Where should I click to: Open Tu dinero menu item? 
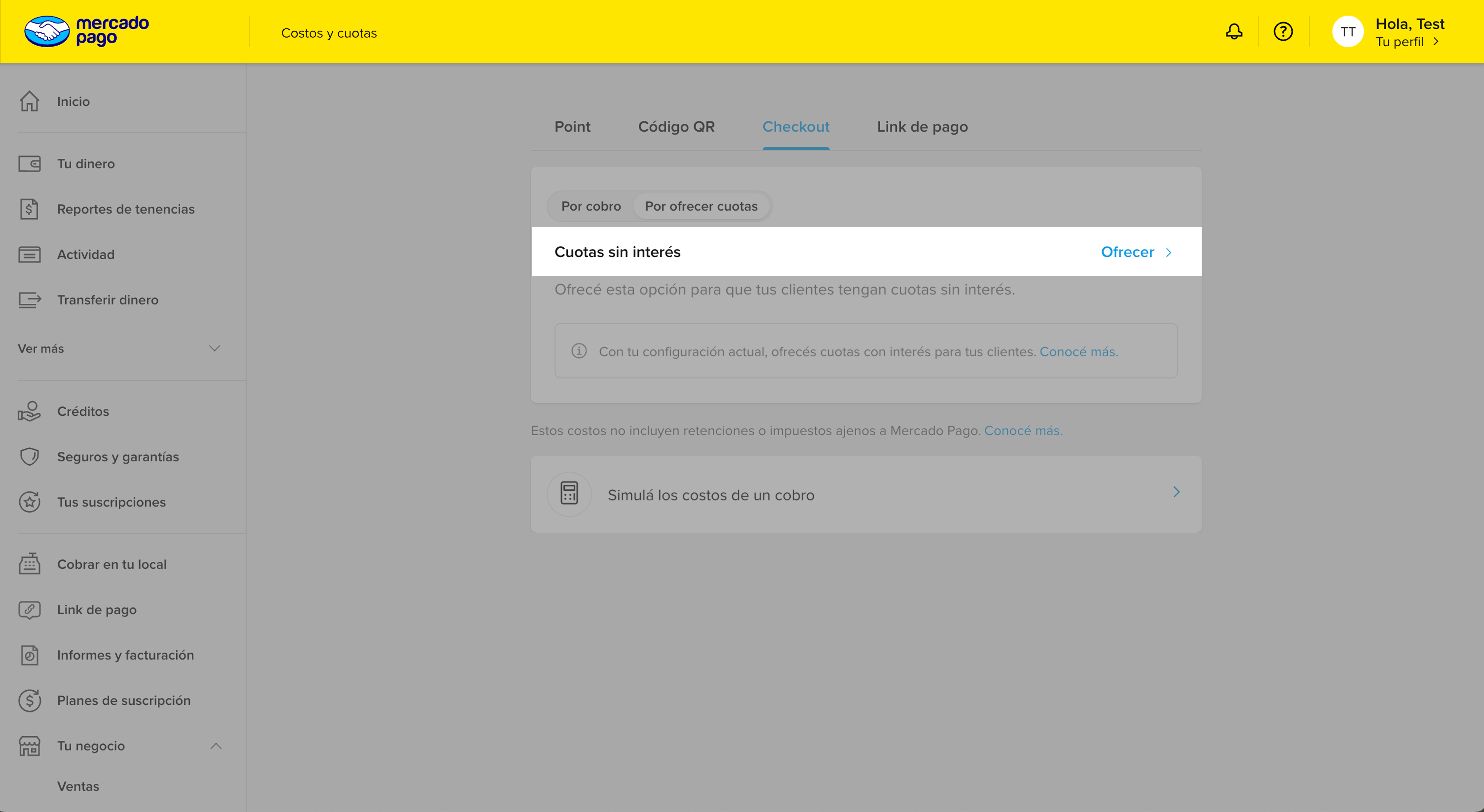86,164
